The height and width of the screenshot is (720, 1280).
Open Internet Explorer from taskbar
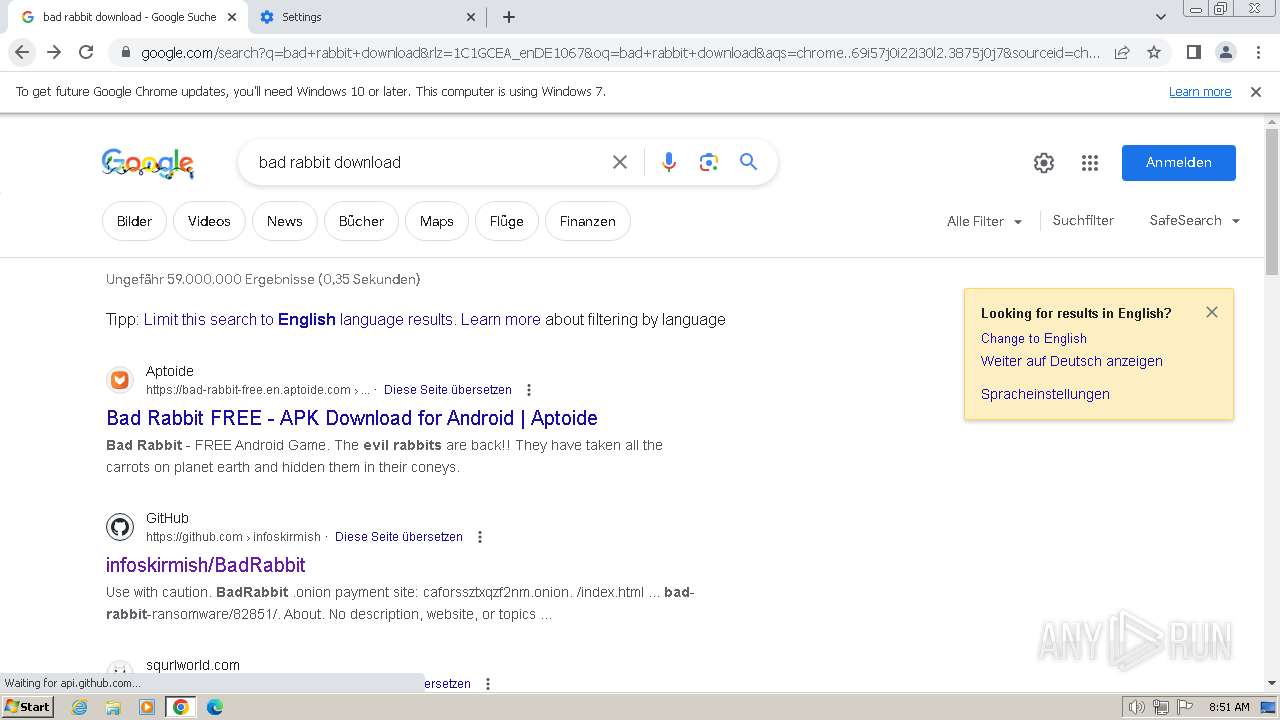click(x=80, y=707)
